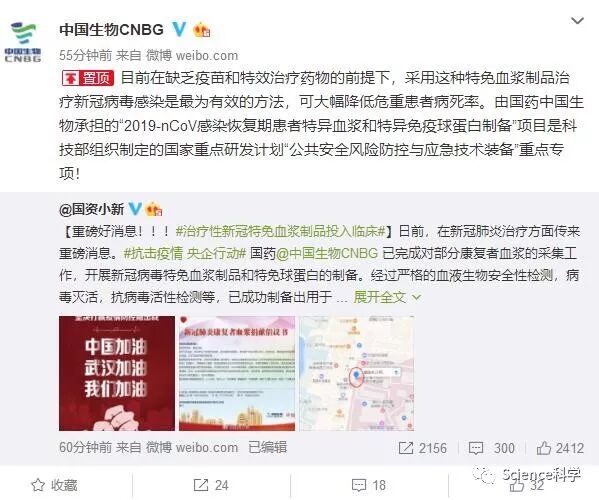Open the plasma donation proposal image
Screen dimensions: 599x500
pos(237,373)
